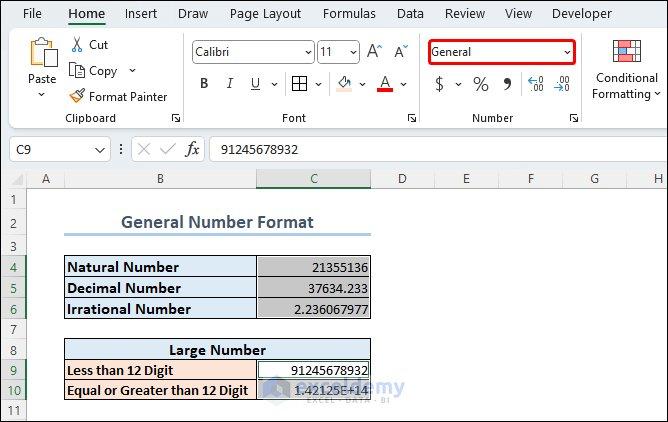Select row 7 header
This screenshot has width=668, height=422.
click(x=14, y=329)
